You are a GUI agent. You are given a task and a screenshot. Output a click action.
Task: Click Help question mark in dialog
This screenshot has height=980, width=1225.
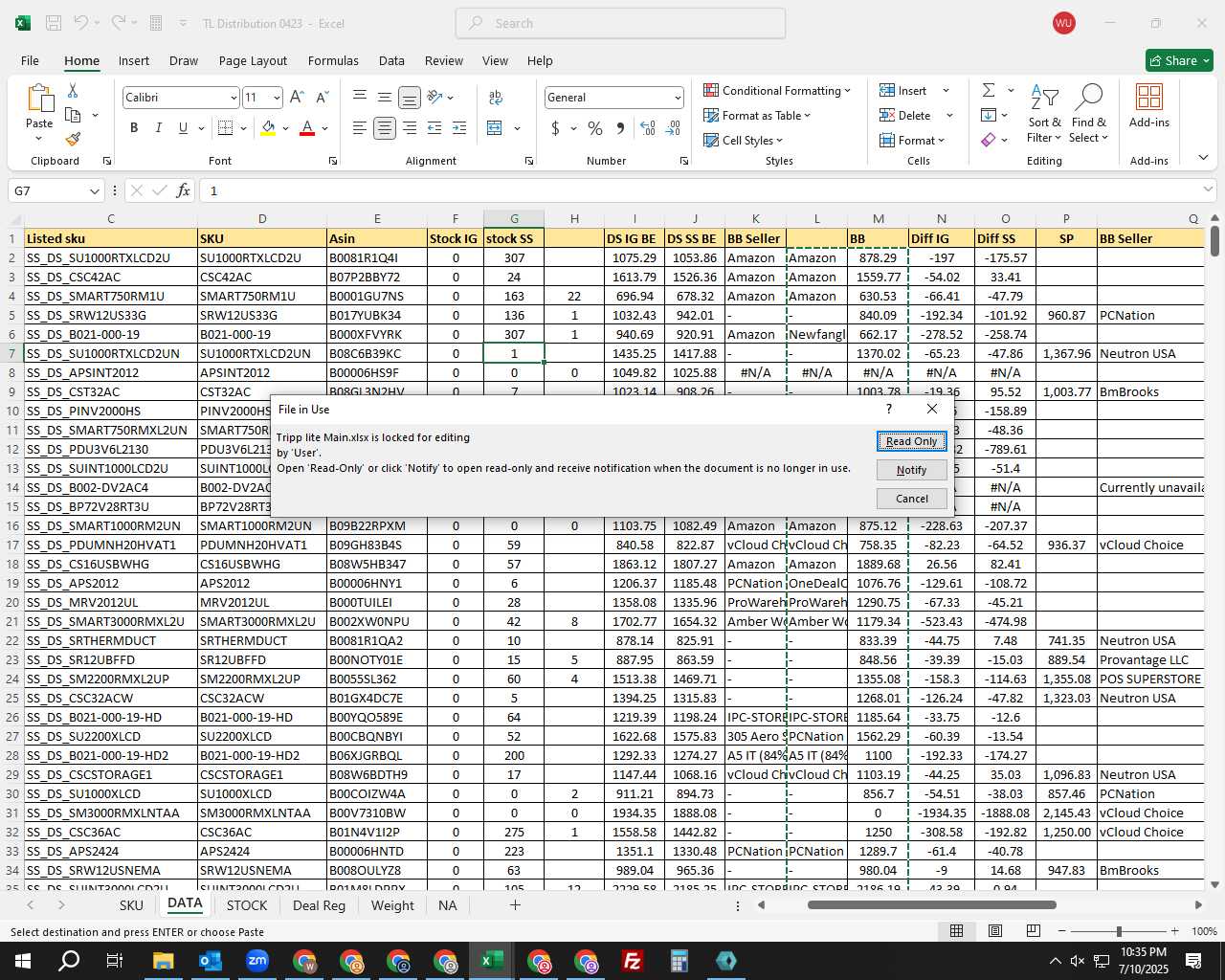[889, 409]
